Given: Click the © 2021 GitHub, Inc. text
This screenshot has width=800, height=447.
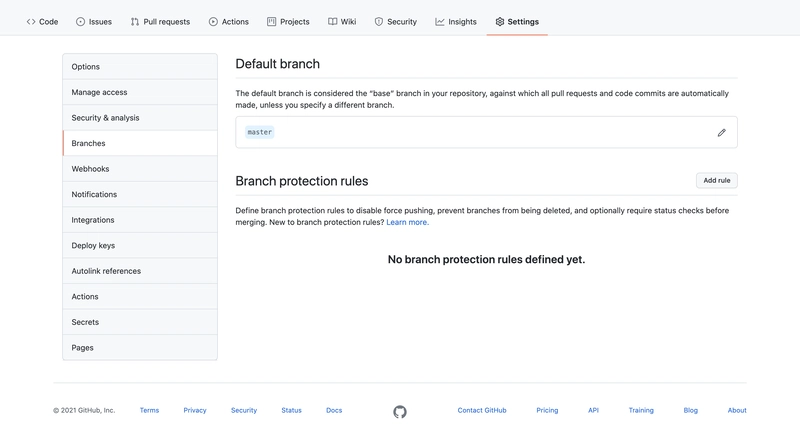Looking at the screenshot, I should click(x=84, y=410).
